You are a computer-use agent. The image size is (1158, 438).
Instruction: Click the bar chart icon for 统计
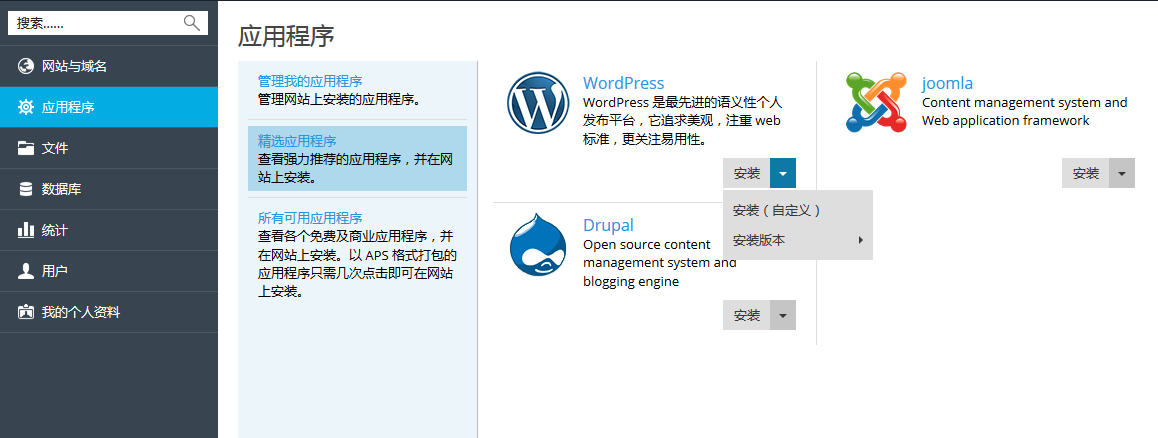(26, 230)
